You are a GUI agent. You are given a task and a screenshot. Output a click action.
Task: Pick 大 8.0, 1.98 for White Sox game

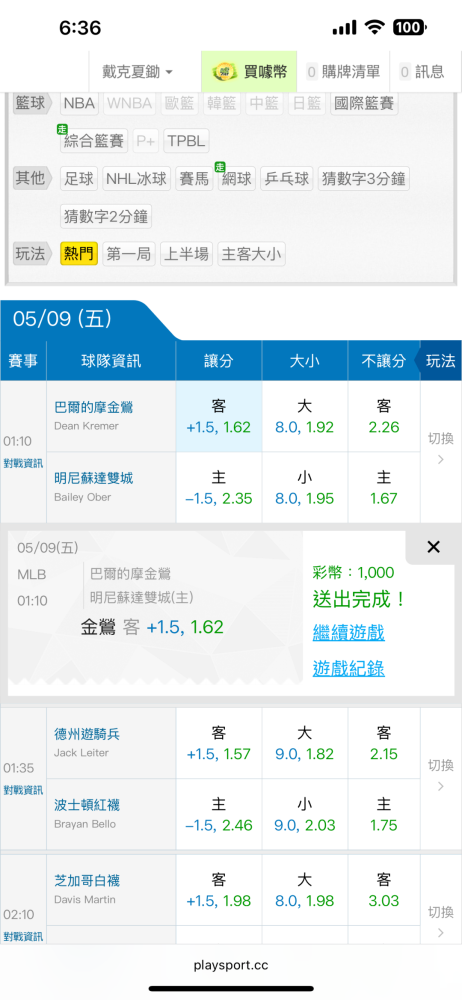(x=304, y=890)
